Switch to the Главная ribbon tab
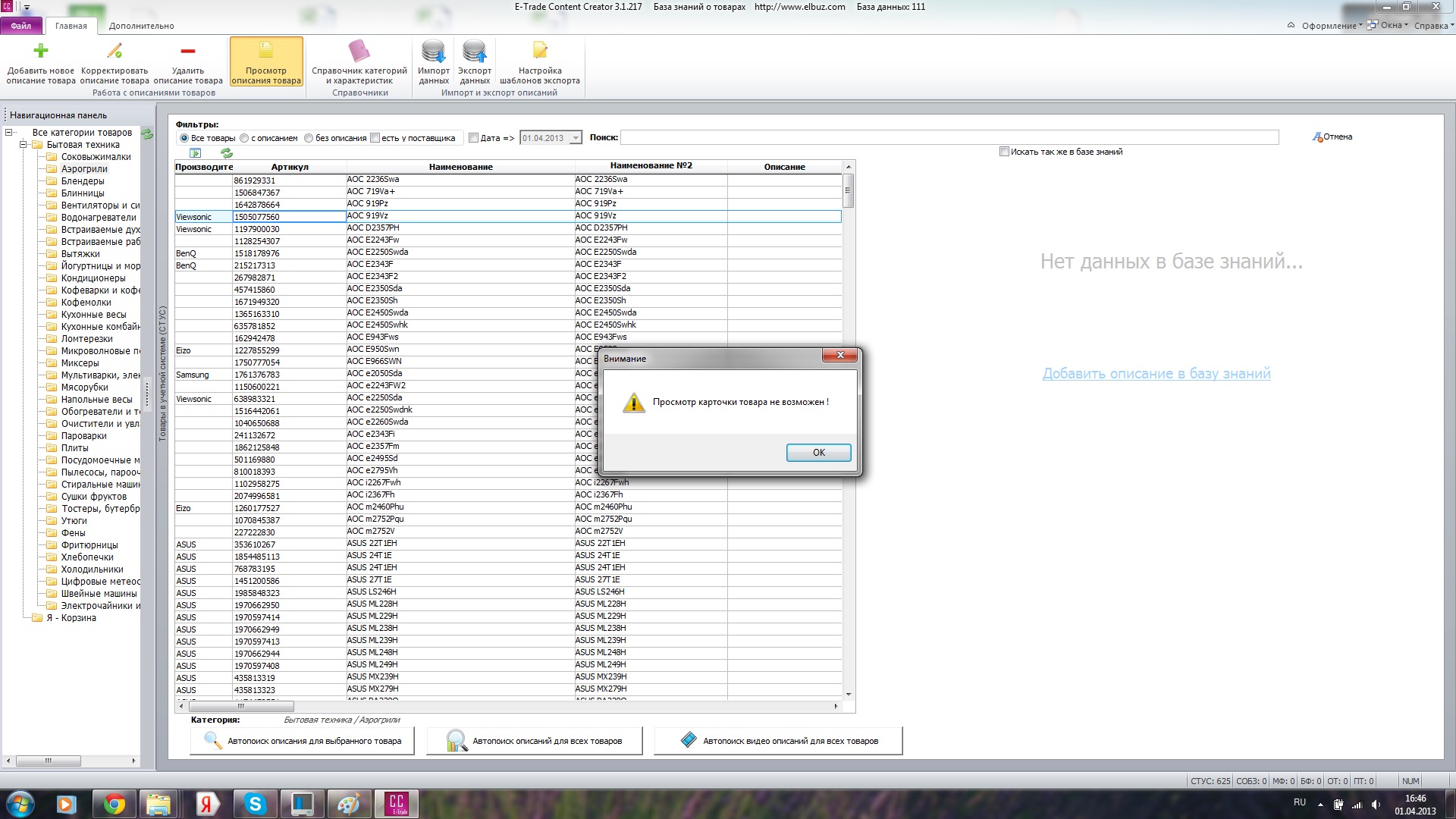 click(71, 26)
